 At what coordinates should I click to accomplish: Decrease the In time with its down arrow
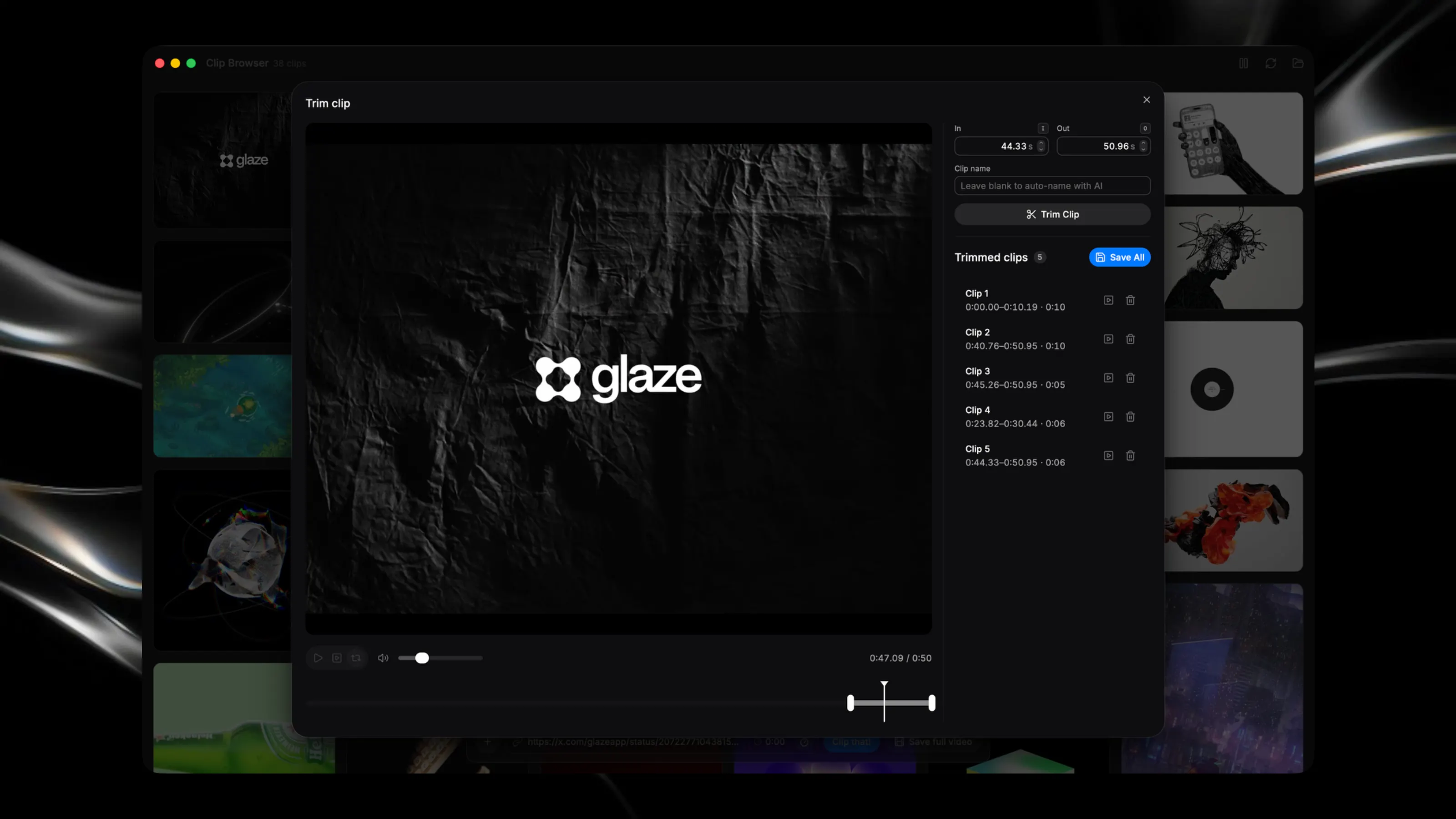pyautogui.click(x=1041, y=150)
